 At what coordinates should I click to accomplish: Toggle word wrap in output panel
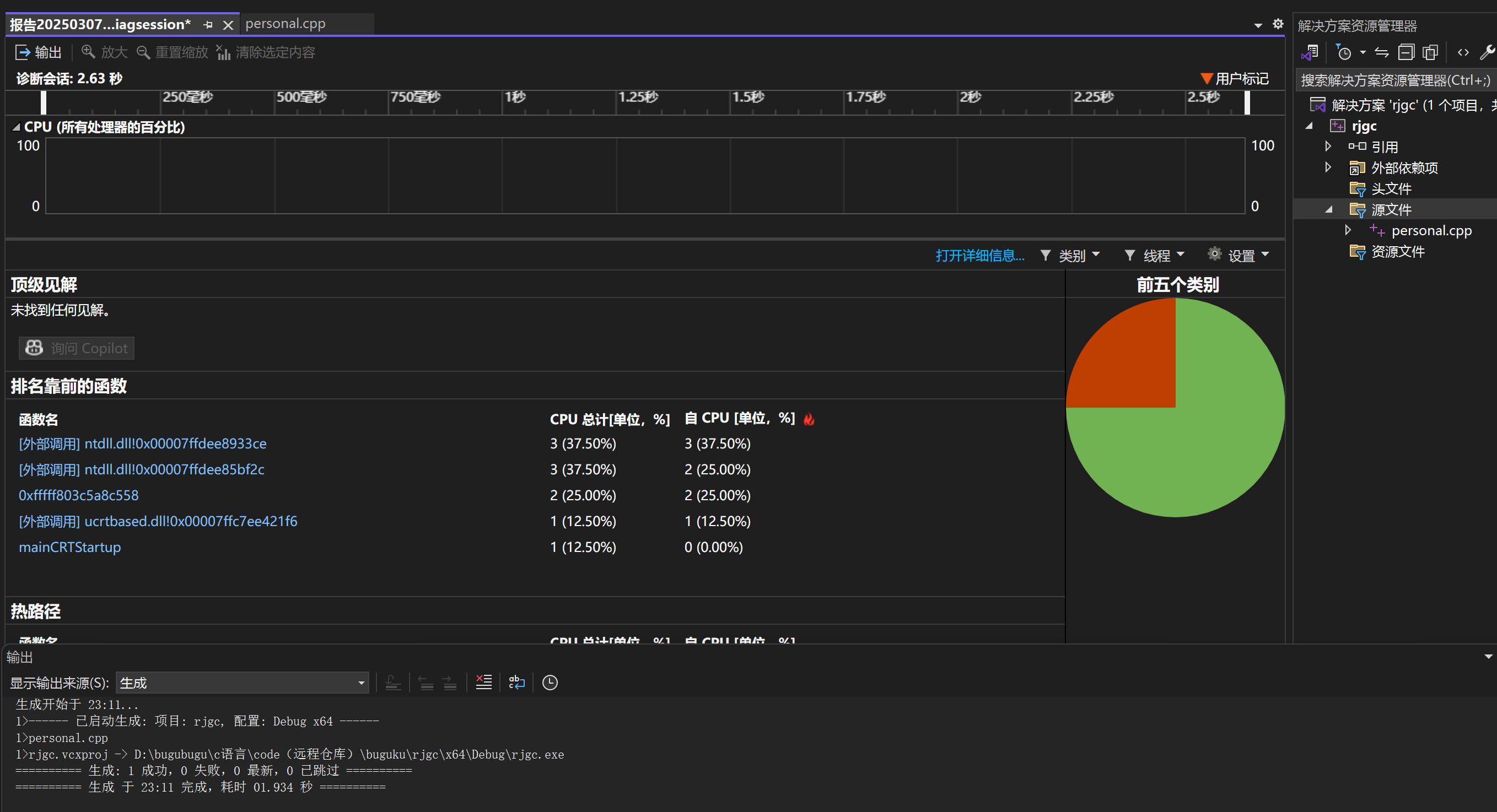click(x=516, y=683)
